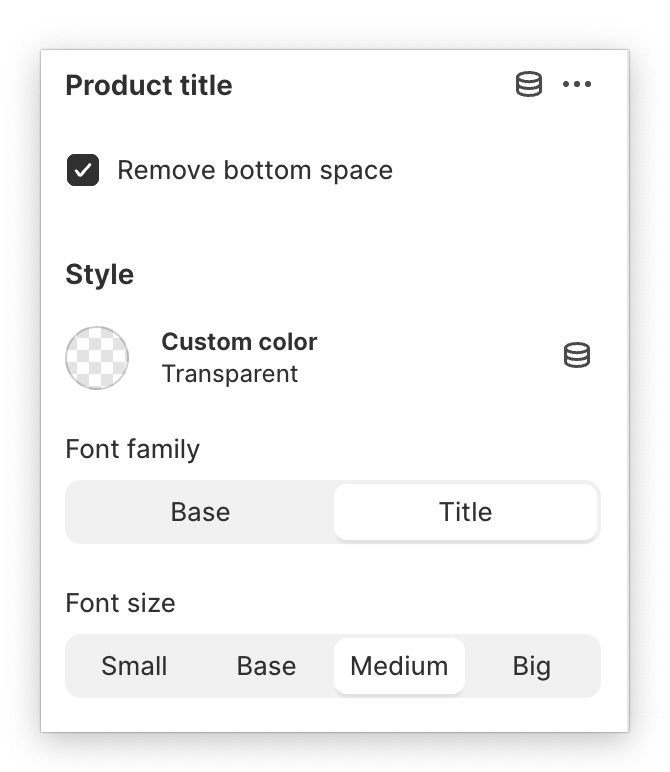This screenshot has height=772, width=670.
Task: Choose Big font size
Action: 531,666
